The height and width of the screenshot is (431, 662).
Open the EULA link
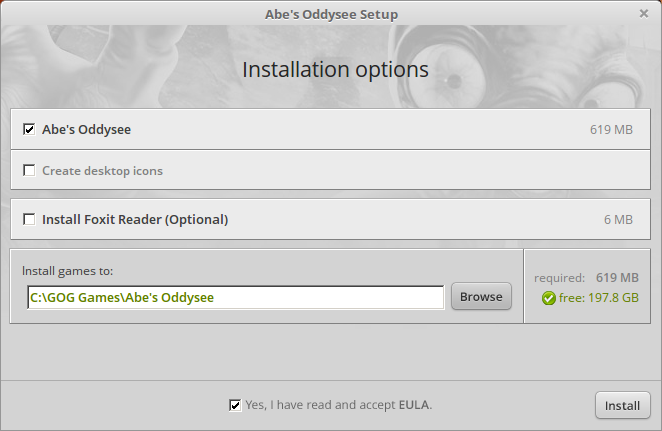(x=414, y=405)
